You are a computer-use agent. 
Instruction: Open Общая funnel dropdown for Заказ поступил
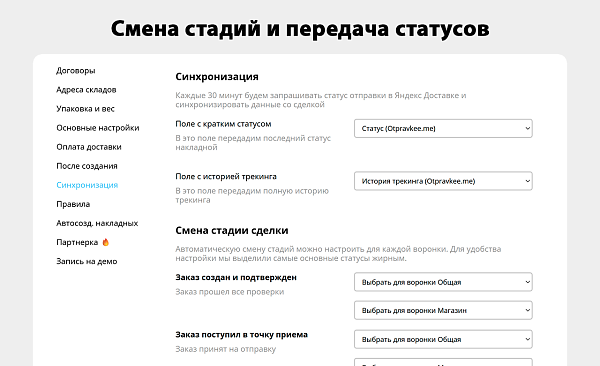tap(443, 340)
